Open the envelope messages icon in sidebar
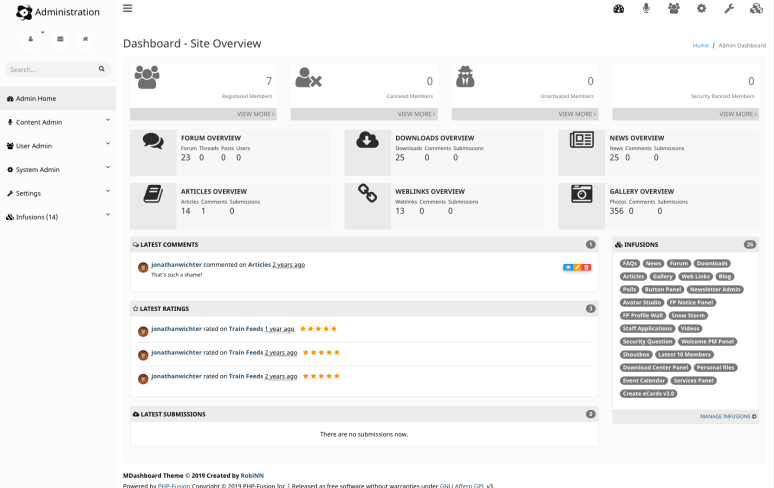 click(x=59, y=39)
